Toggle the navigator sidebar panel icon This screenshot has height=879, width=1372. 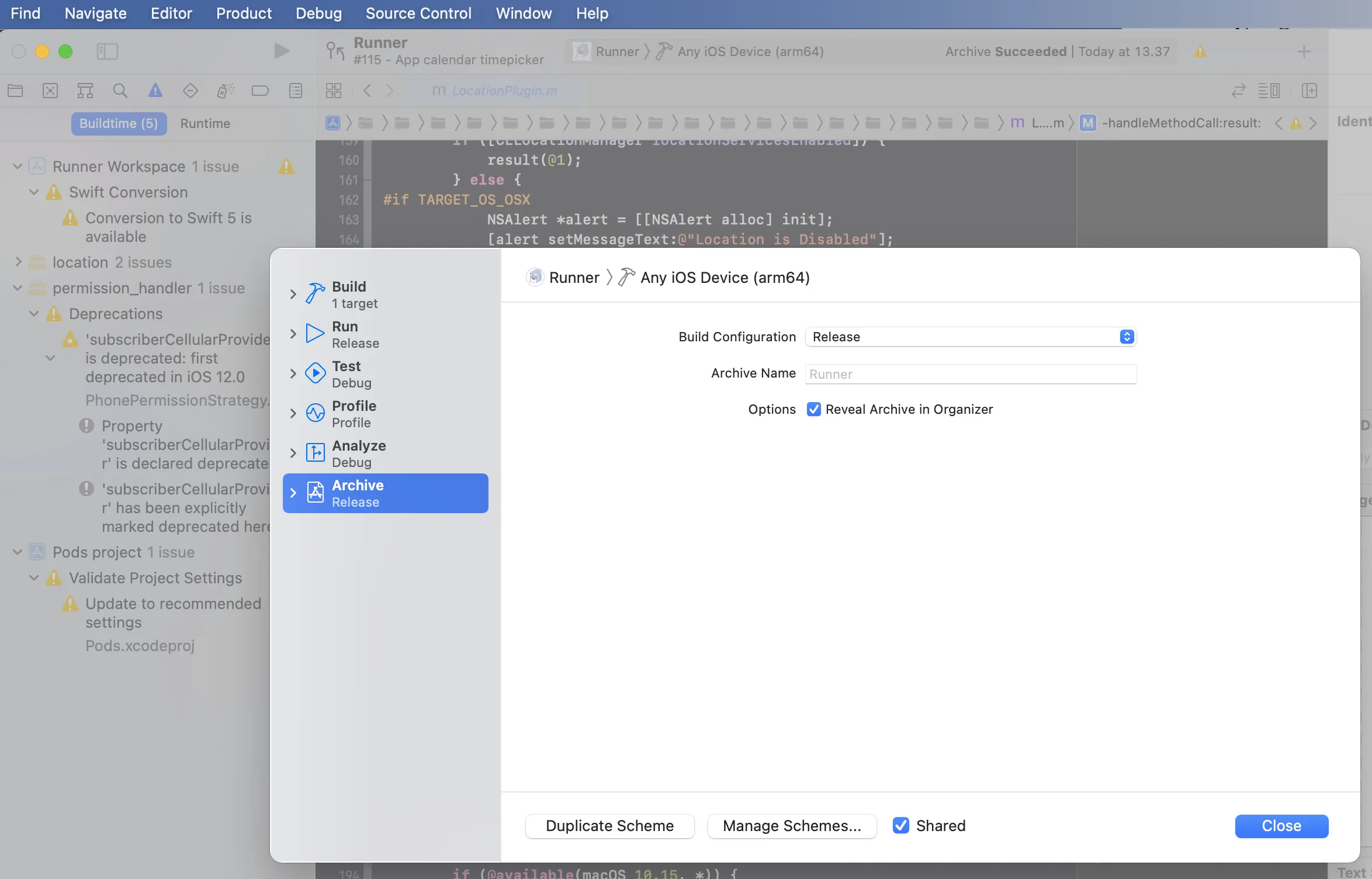108,51
